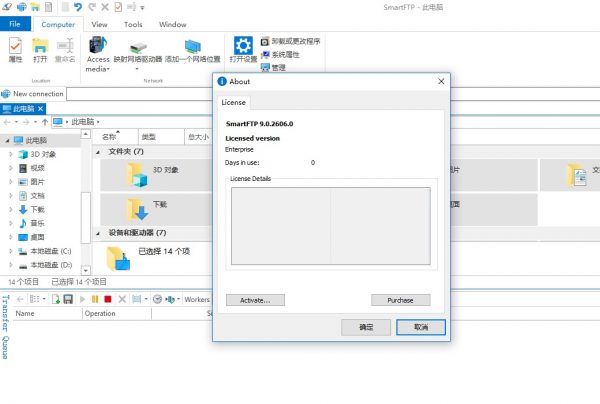Open quick access toolbar customize dropdown arrow
Image resolution: width=600 pixels, height=404 pixels.
(142, 8)
